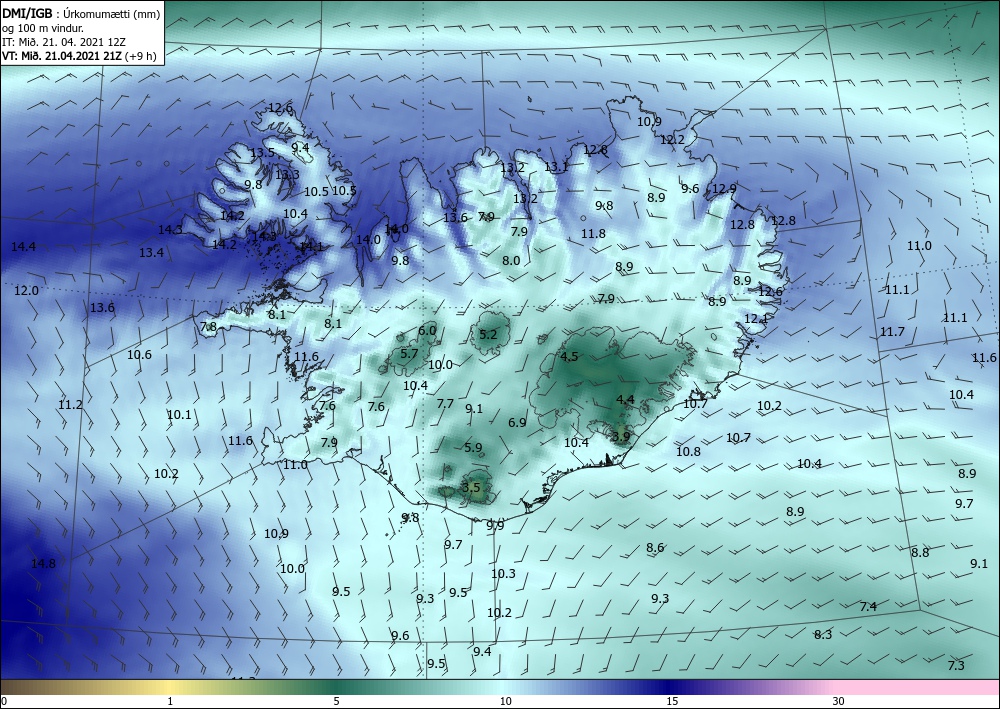Click the 8.3 value label
1000x709 pixels.
coord(823,635)
